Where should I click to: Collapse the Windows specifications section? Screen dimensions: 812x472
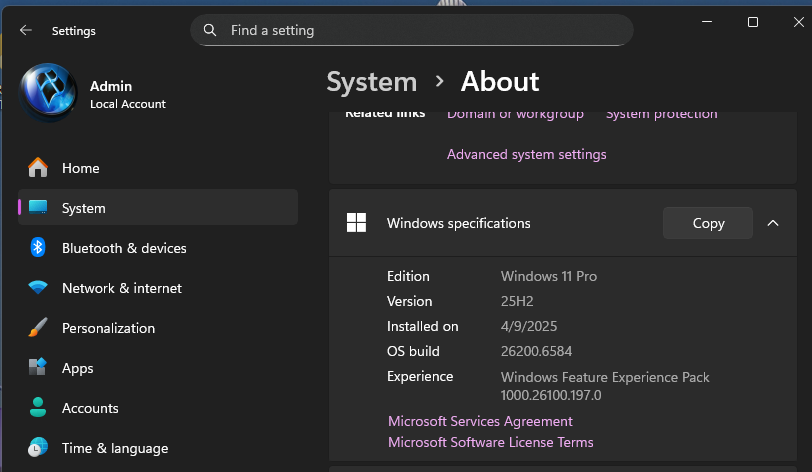pyautogui.click(x=773, y=223)
